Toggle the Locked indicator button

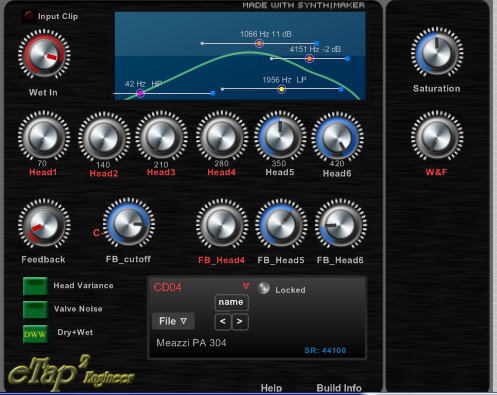click(263, 288)
